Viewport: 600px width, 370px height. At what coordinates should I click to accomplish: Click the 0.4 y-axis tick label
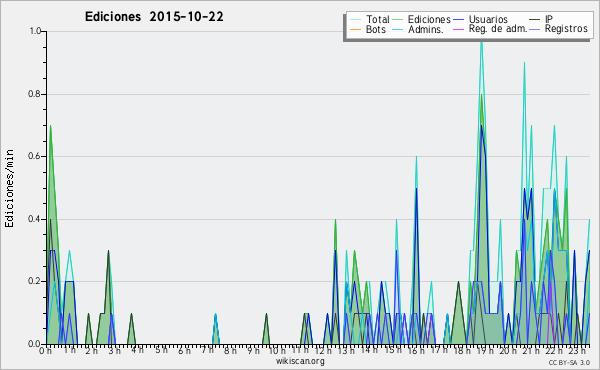click(35, 219)
